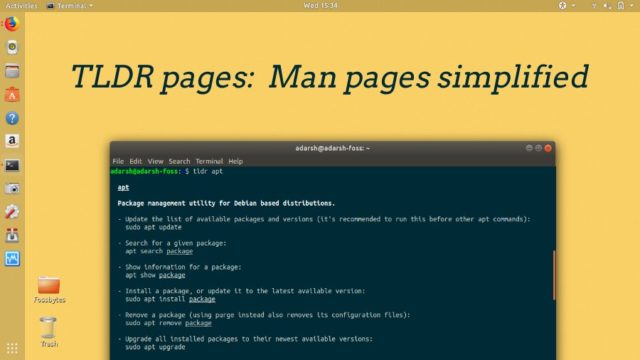
Task: Open System Monitor icon in dock
Action: [12, 258]
